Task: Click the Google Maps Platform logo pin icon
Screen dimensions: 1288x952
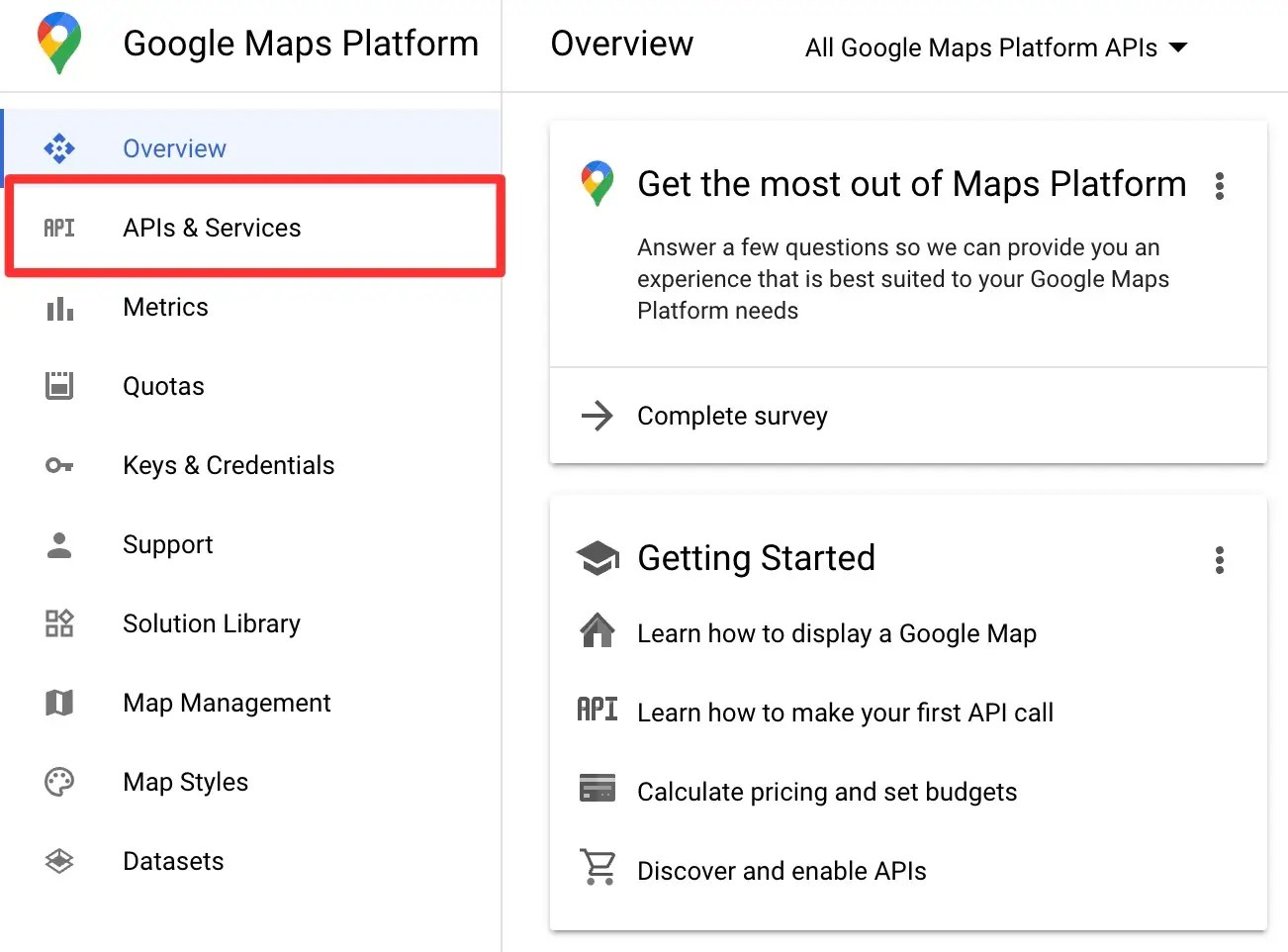Action: (x=58, y=43)
